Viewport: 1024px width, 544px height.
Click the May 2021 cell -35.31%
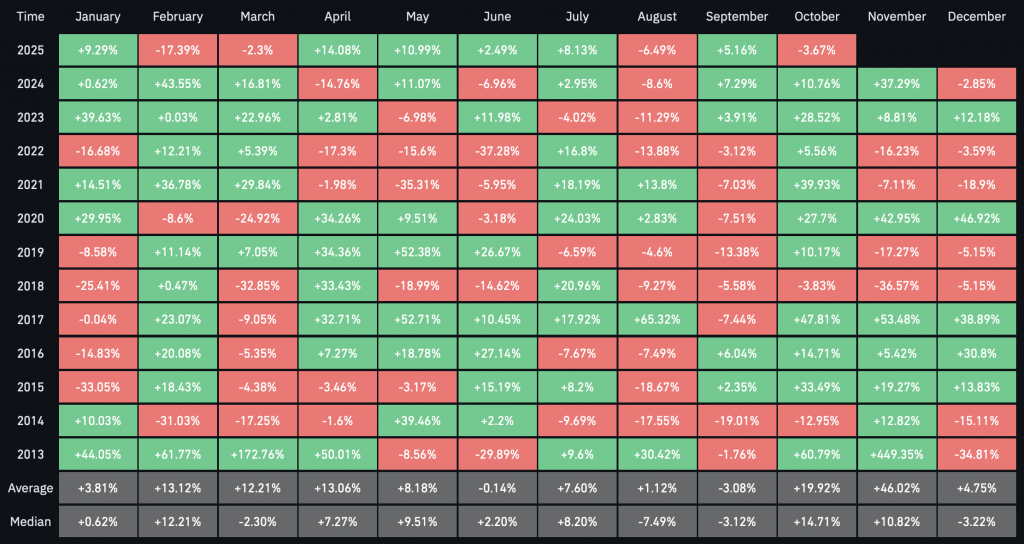click(x=418, y=184)
